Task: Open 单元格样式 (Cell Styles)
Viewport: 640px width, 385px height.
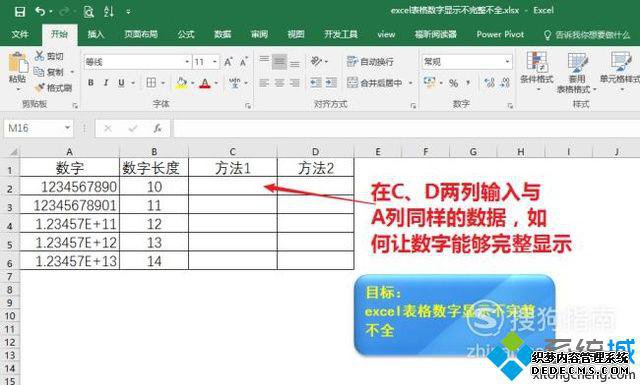Action: tap(620, 72)
